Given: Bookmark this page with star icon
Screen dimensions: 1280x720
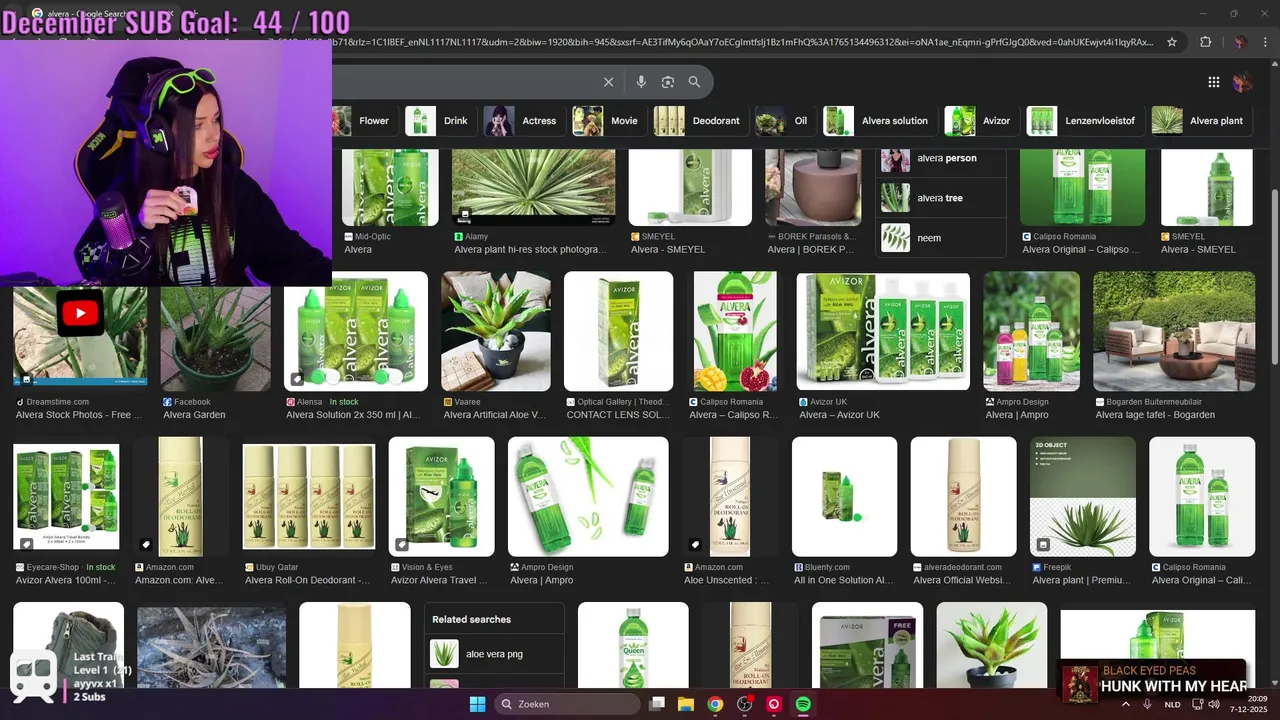Looking at the screenshot, I should (1173, 42).
